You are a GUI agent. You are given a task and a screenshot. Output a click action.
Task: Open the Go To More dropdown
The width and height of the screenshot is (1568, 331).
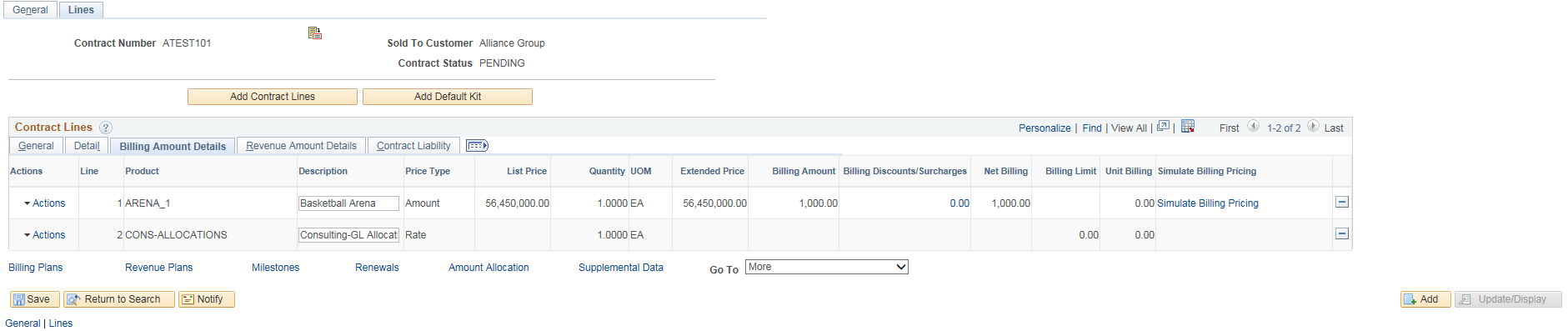click(x=826, y=267)
